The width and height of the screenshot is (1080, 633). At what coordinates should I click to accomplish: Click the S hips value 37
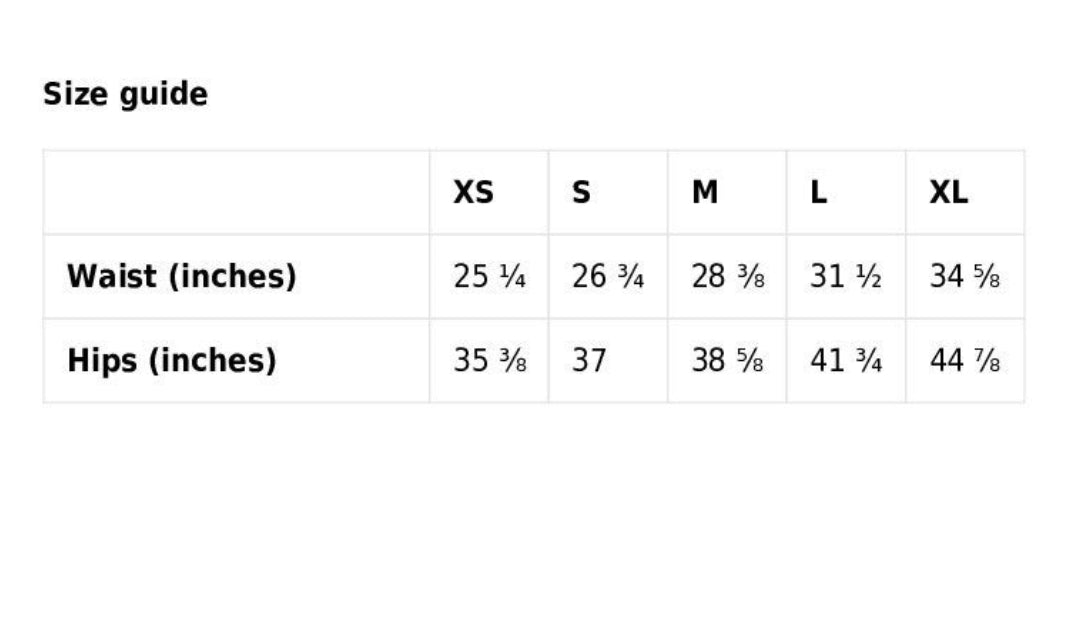tap(589, 360)
